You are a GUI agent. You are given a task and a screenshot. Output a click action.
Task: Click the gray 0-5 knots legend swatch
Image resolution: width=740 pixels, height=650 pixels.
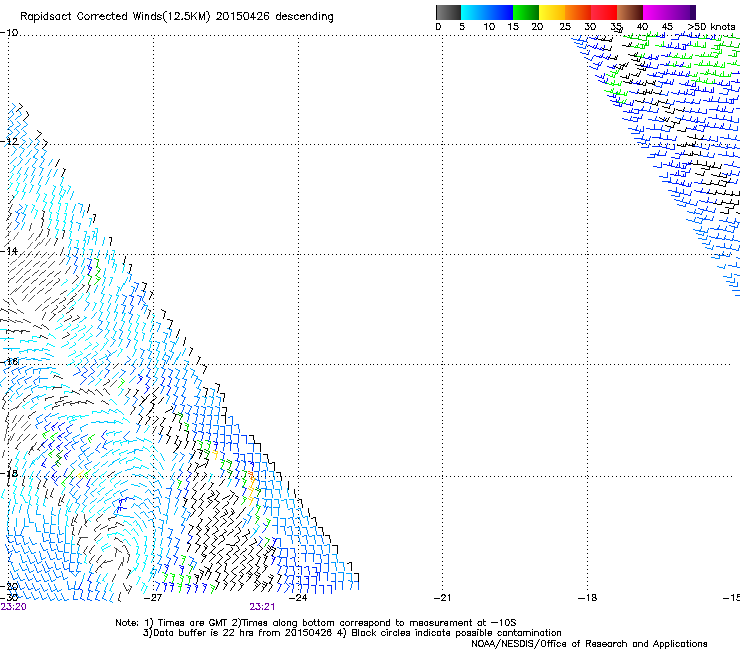pos(448,12)
